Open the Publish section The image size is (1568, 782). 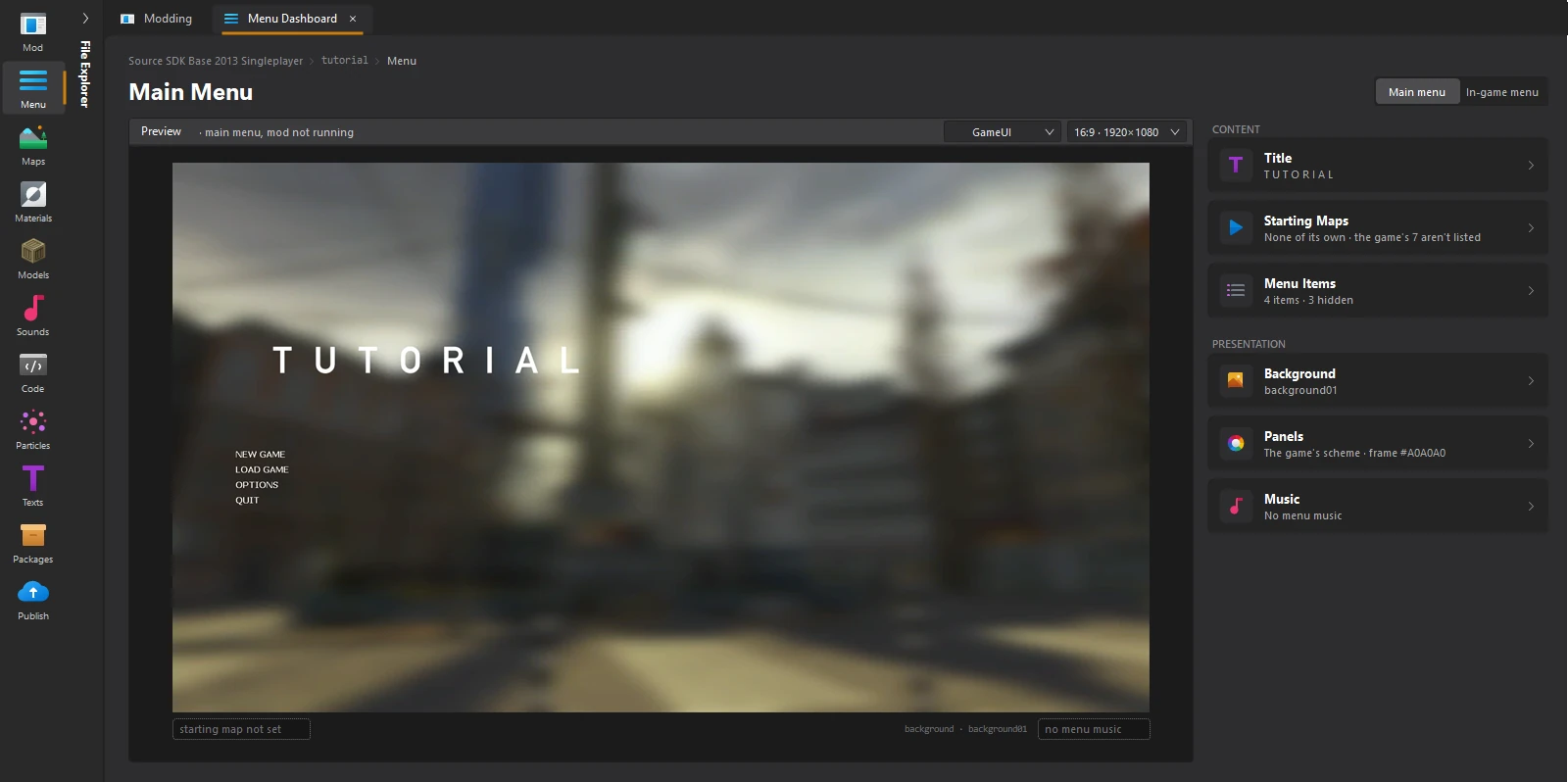33,600
